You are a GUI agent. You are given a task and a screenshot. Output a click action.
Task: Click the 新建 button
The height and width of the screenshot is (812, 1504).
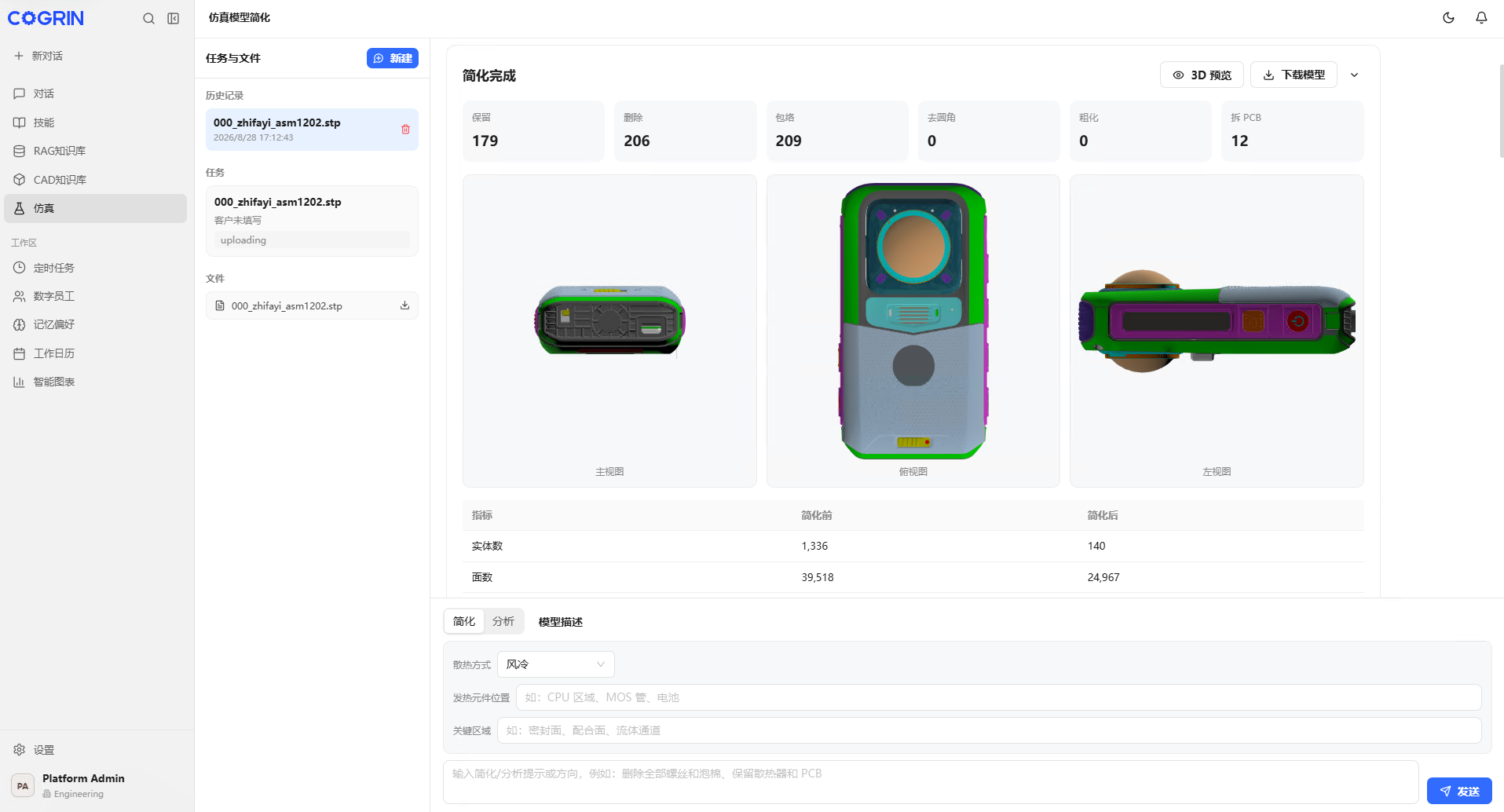click(x=393, y=58)
